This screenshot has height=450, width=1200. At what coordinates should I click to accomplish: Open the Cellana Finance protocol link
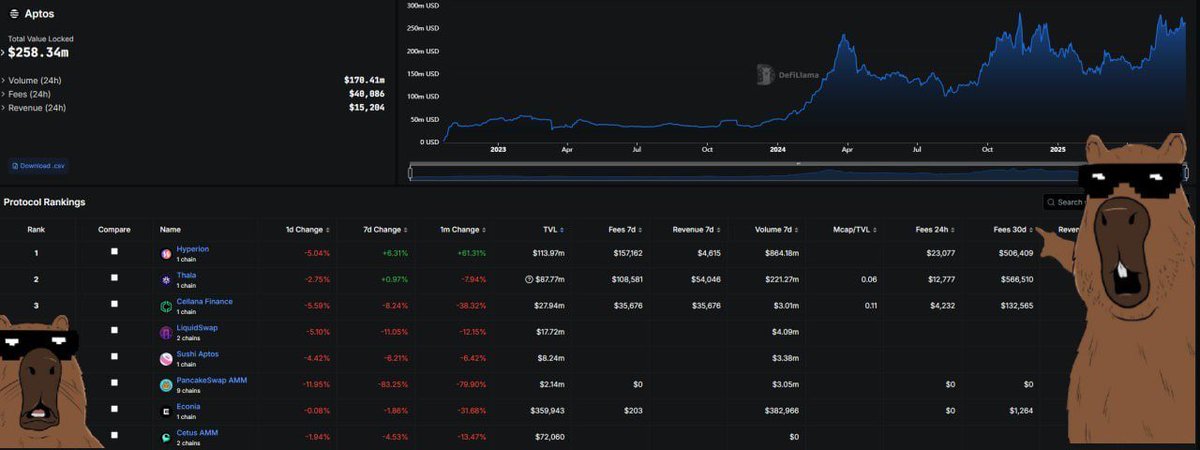[x=204, y=301]
